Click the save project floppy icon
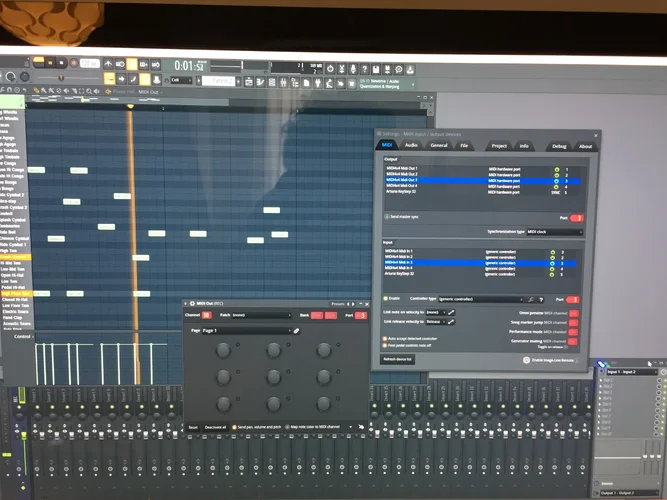The width and height of the screenshot is (667, 500). (x=376, y=69)
